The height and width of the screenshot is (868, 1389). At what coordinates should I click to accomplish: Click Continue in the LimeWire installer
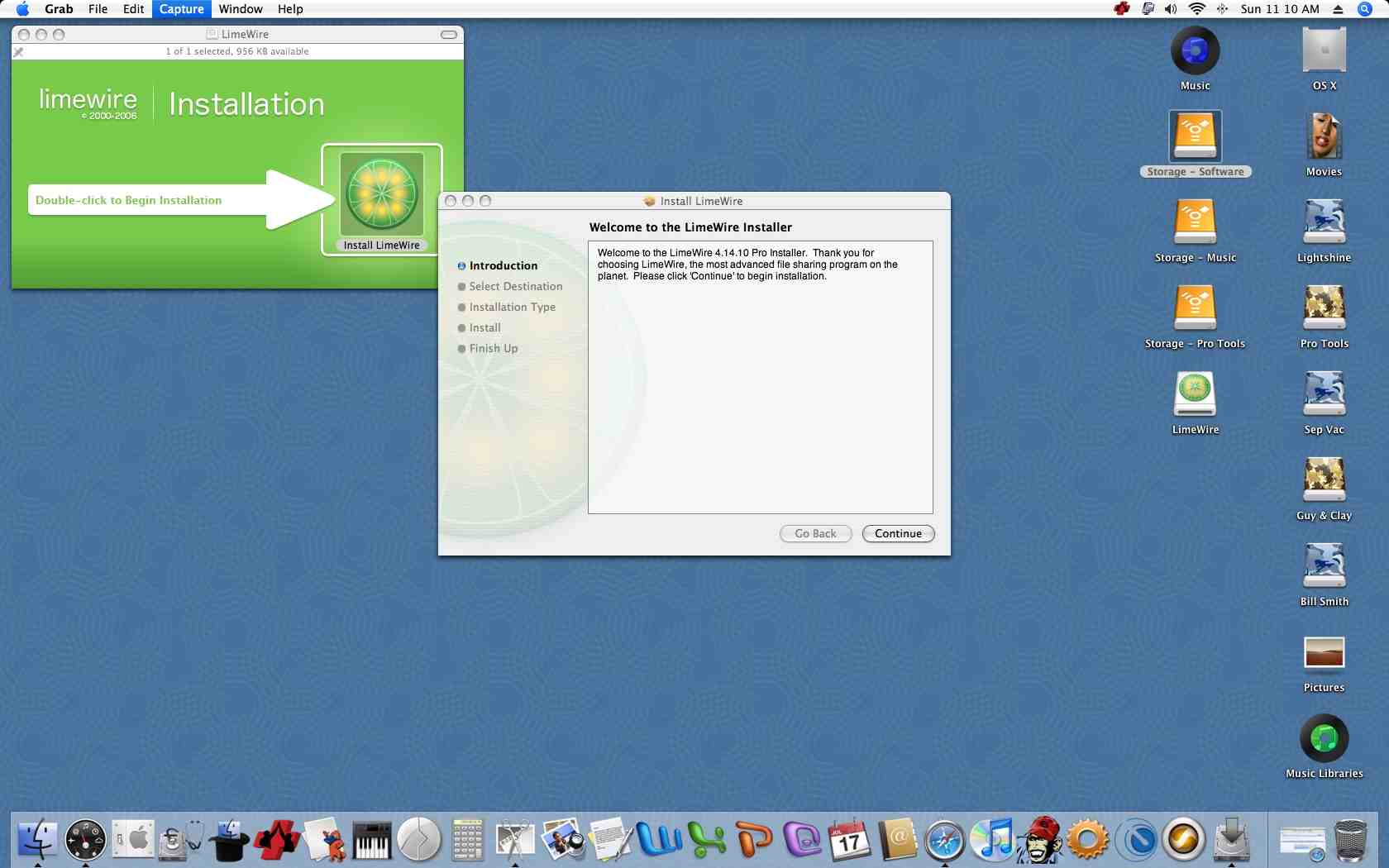[898, 534]
